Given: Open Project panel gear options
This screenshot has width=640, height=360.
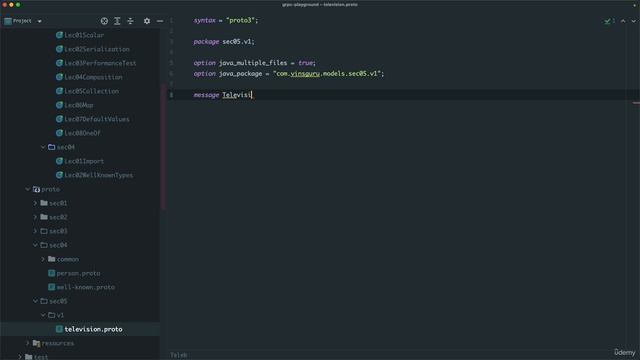Looking at the screenshot, I should coord(147,21).
